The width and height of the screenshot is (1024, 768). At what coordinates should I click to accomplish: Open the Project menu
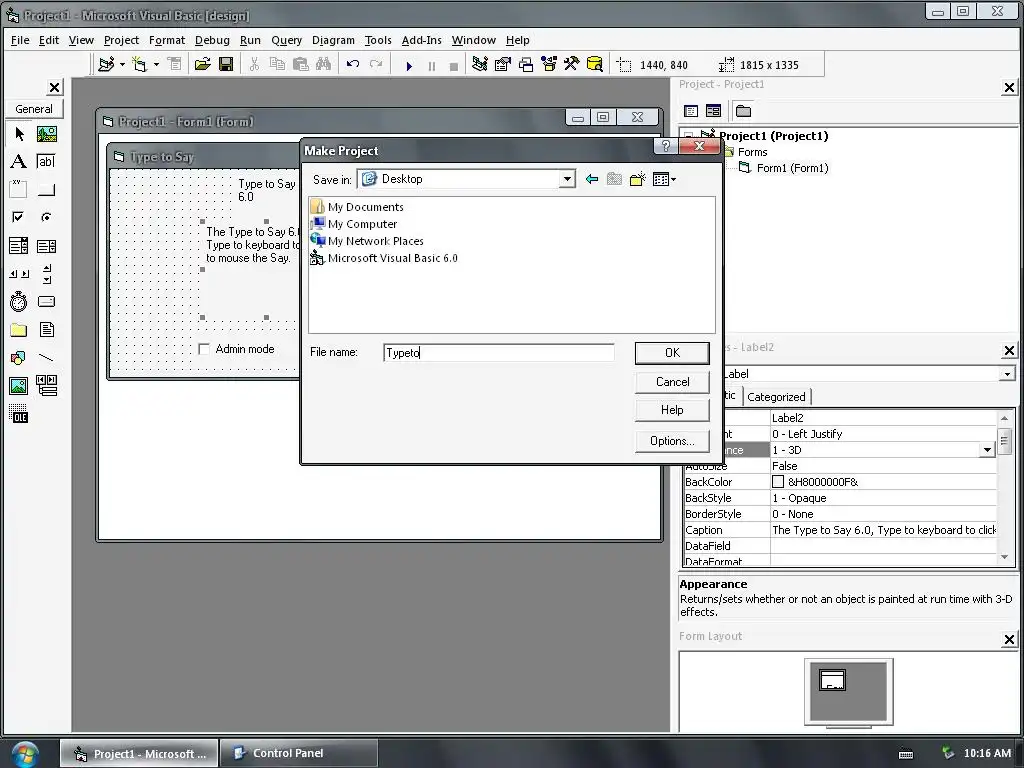tap(121, 40)
